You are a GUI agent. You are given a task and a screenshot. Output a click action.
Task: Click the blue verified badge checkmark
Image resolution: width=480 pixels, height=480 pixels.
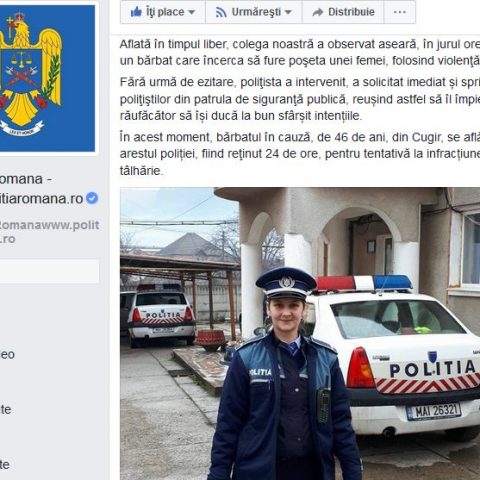92,198
